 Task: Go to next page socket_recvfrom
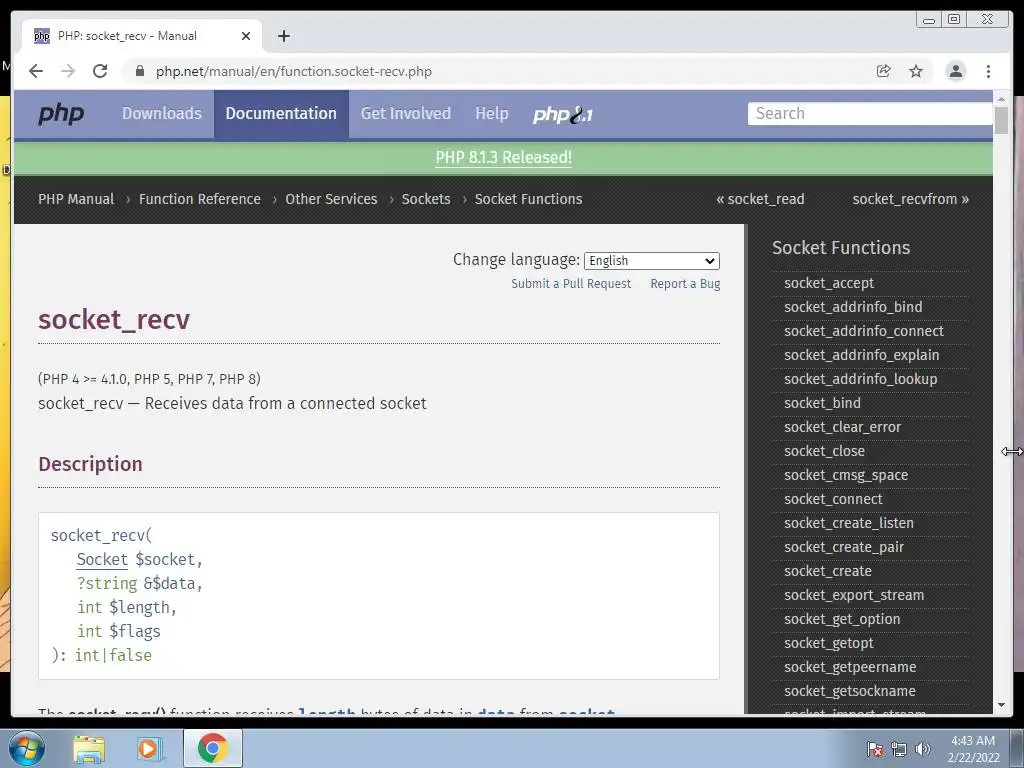pos(910,199)
